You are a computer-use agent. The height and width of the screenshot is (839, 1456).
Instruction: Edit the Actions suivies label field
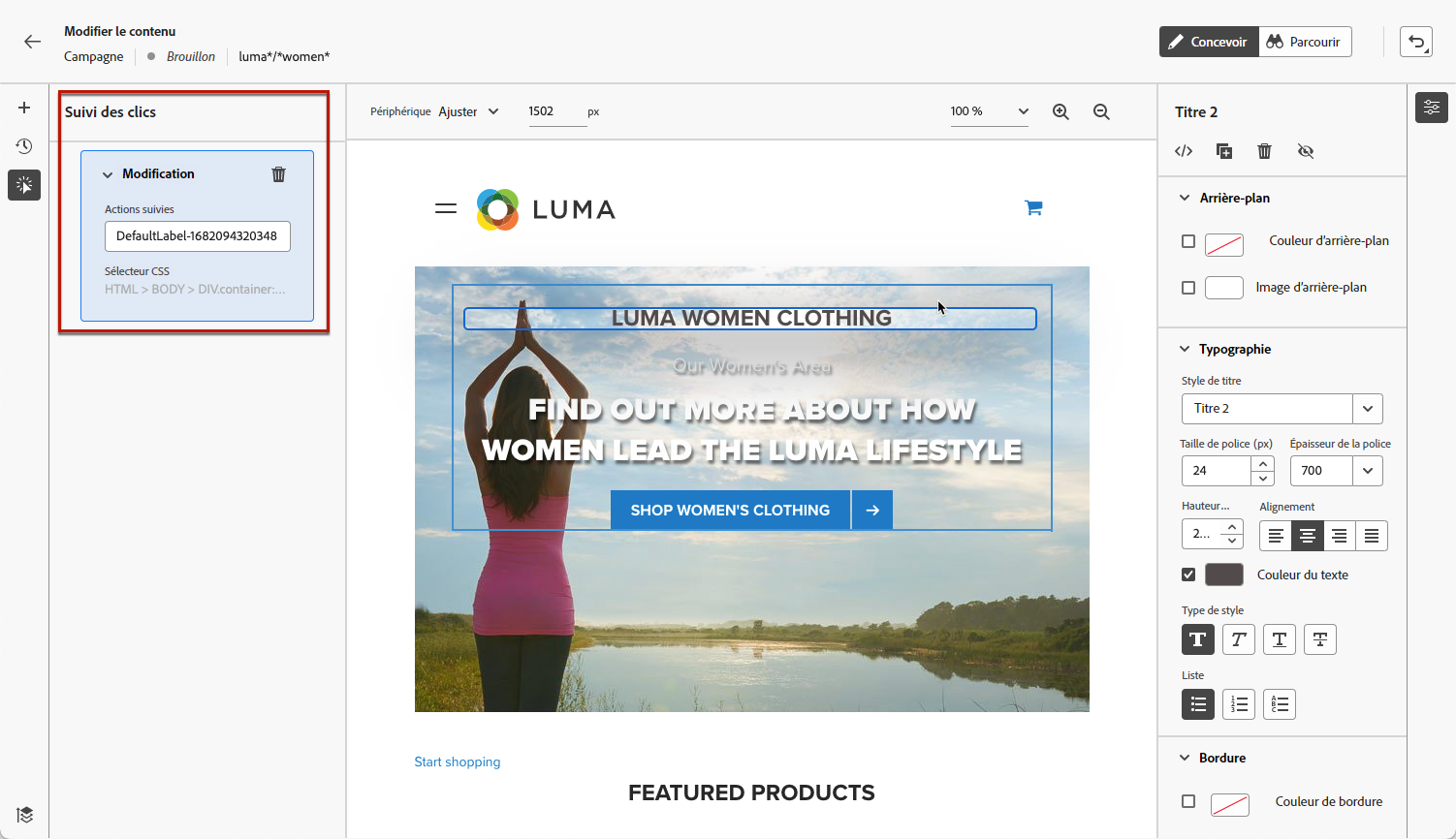[x=198, y=236]
